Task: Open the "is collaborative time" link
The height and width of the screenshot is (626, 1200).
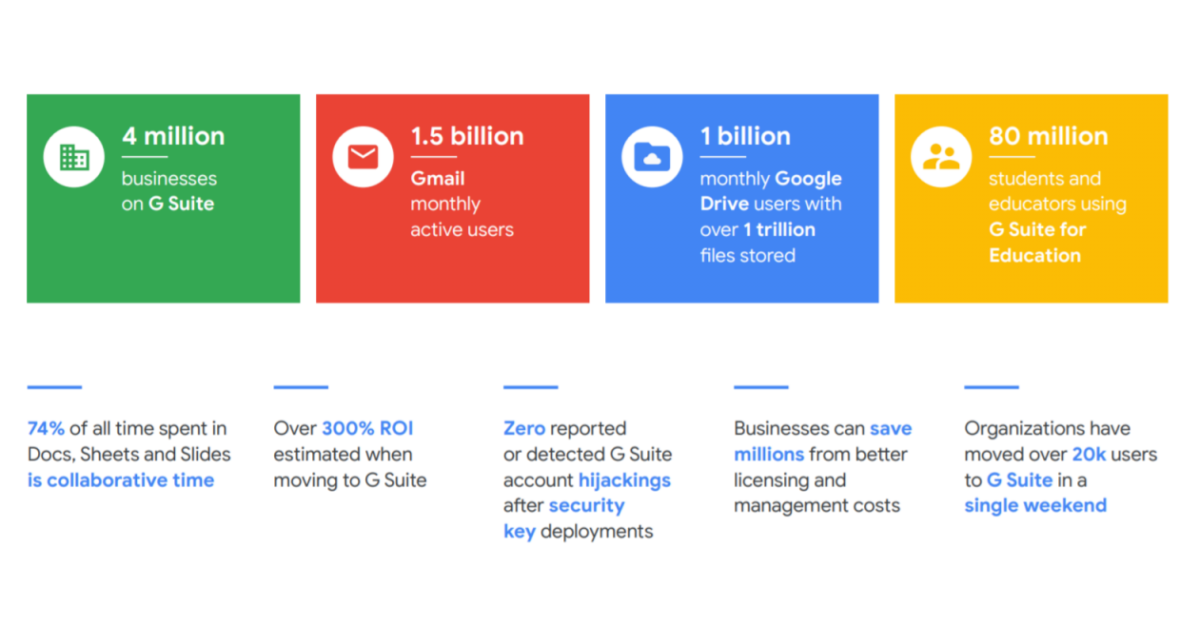Action: 120,480
